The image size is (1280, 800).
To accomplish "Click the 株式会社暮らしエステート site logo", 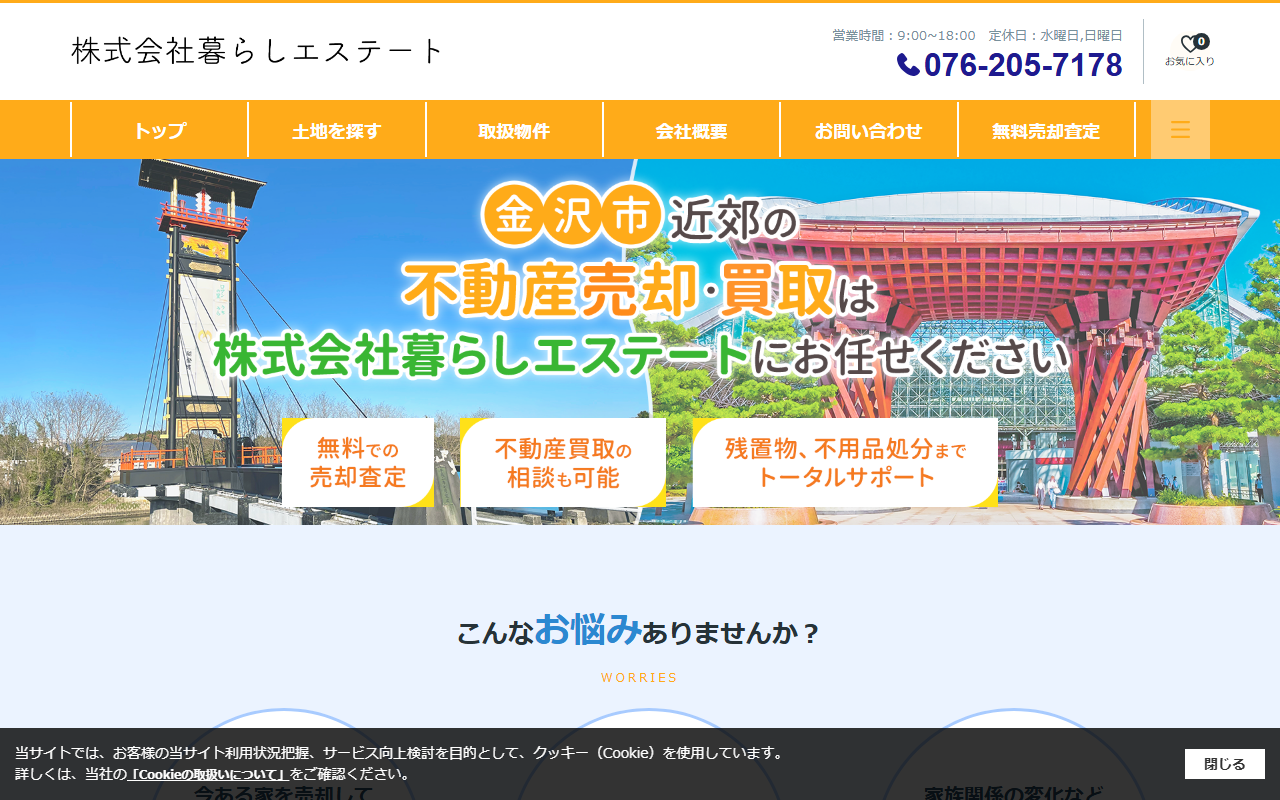I will 258,51.
